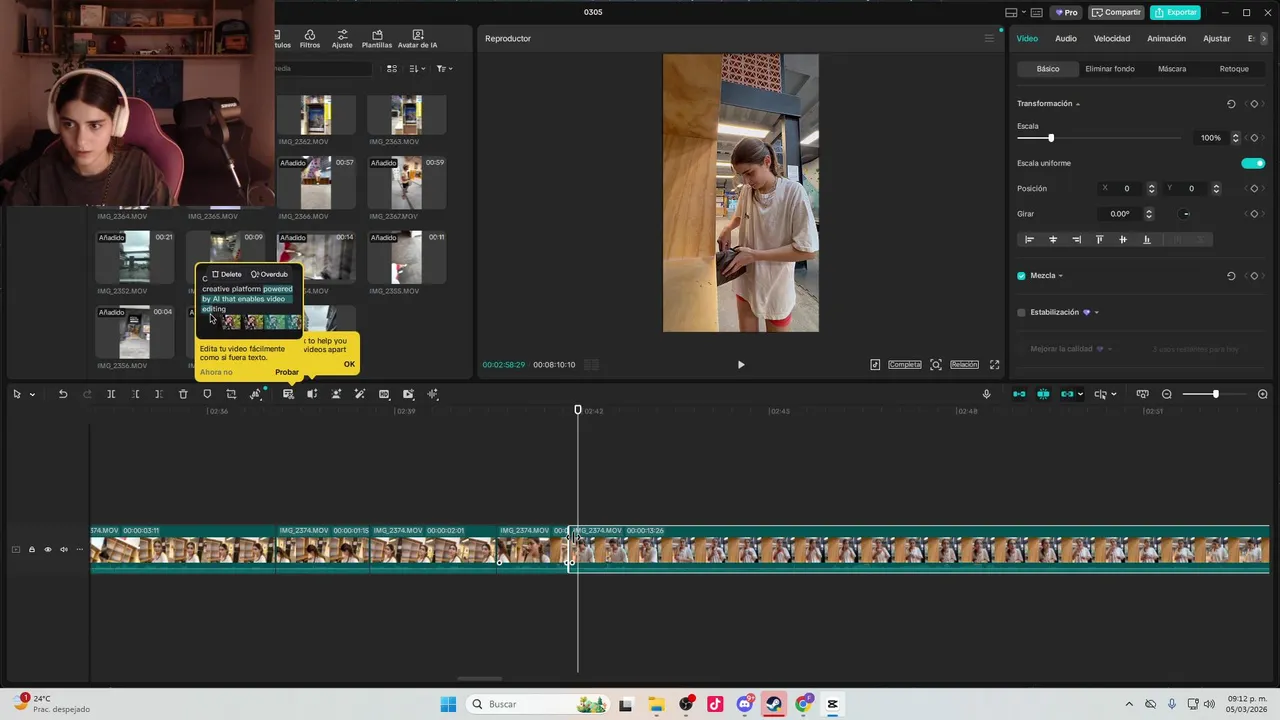The width and height of the screenshot is (1280, 720).
Task: Align clip to top edge icon
Action: click(x=1099, y=240)
